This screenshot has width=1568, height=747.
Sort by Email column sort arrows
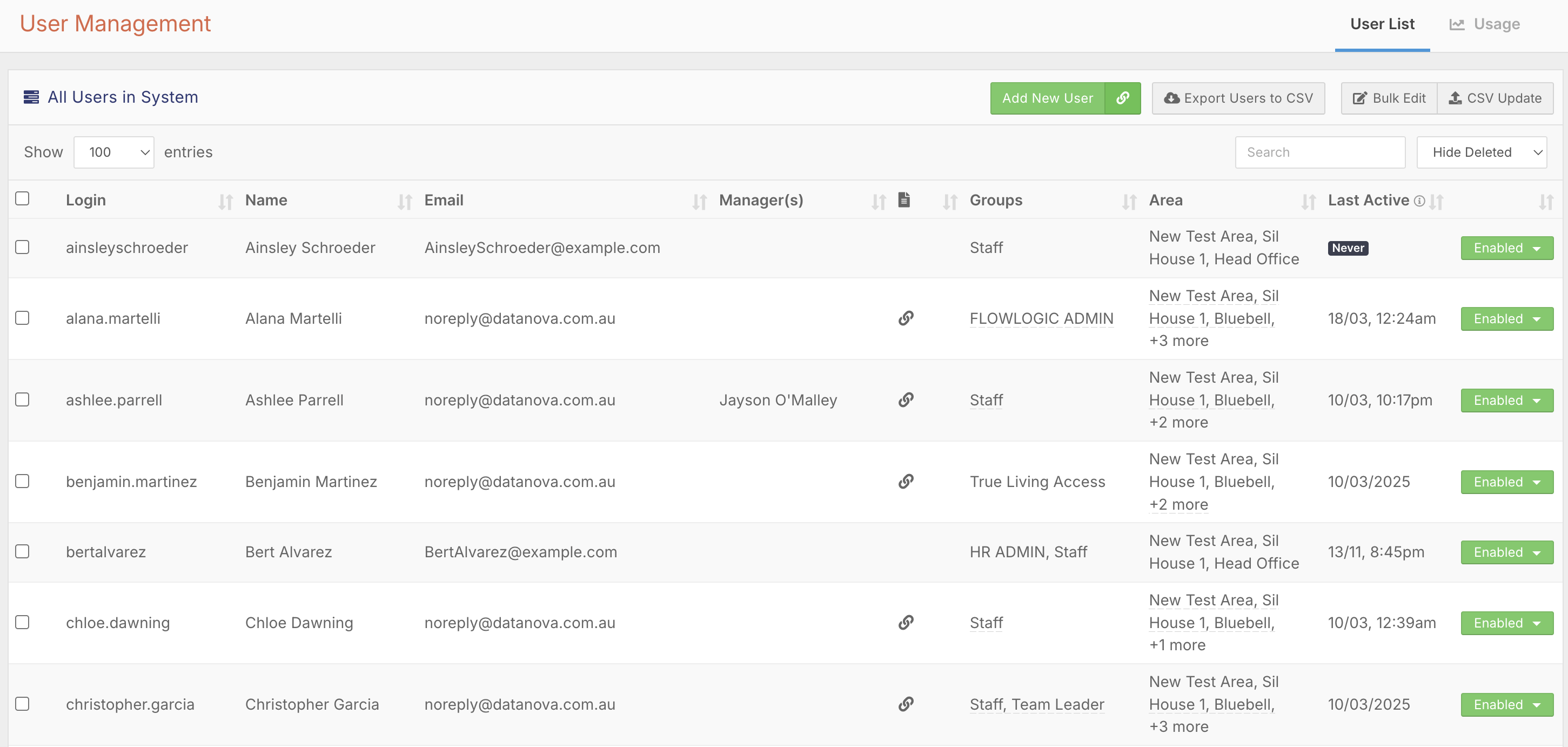699,202
